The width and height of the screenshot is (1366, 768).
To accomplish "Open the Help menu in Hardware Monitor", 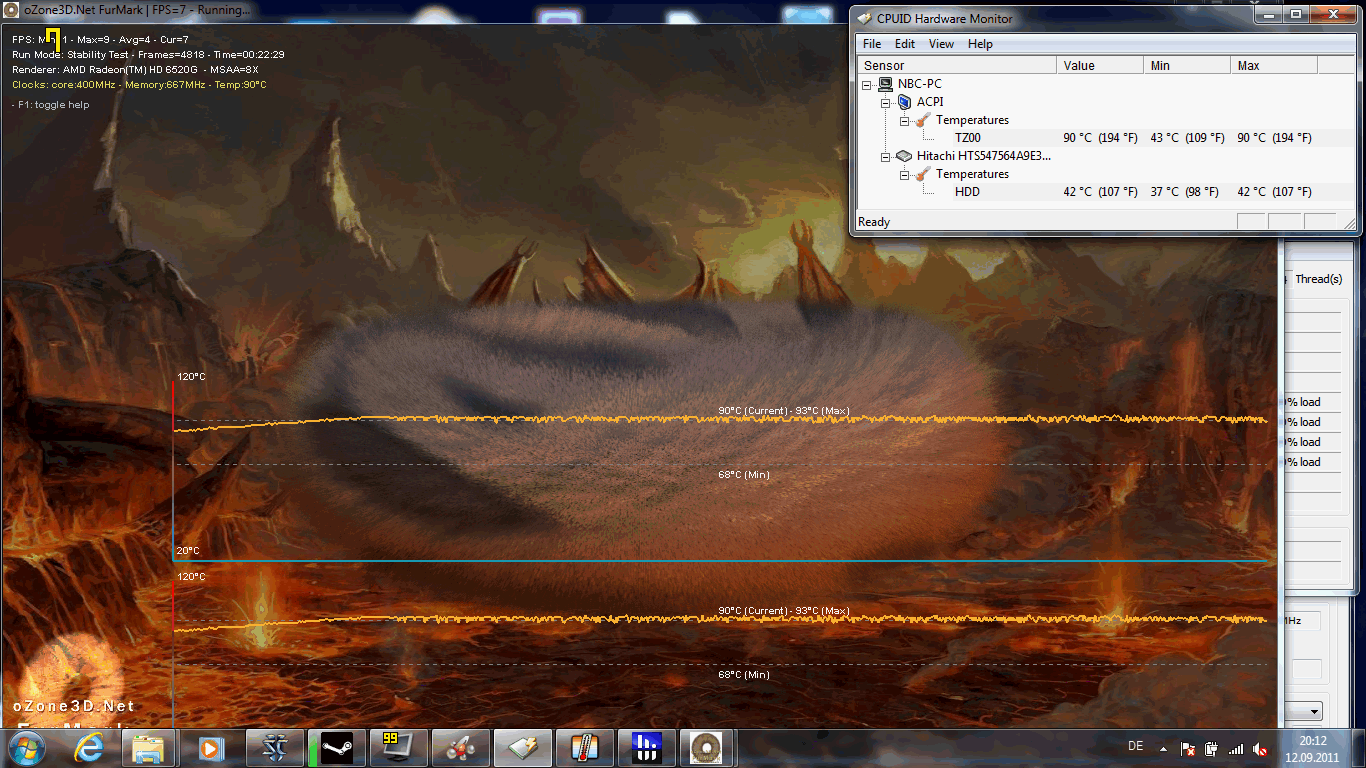I will click(x=980, y=44).
